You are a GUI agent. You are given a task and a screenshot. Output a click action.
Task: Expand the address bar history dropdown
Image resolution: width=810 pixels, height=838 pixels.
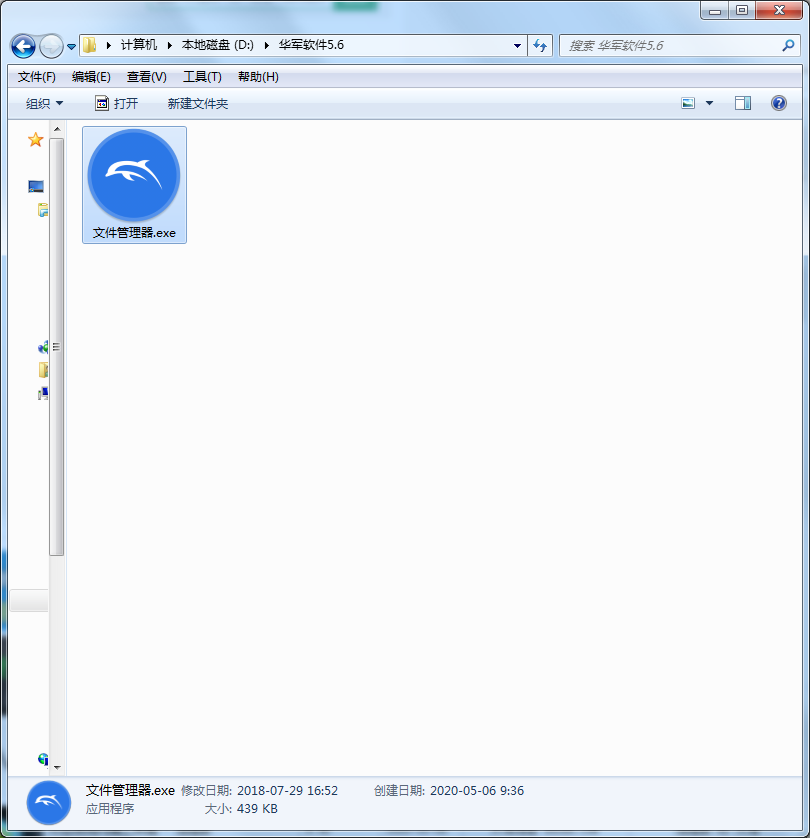(517, 45)
